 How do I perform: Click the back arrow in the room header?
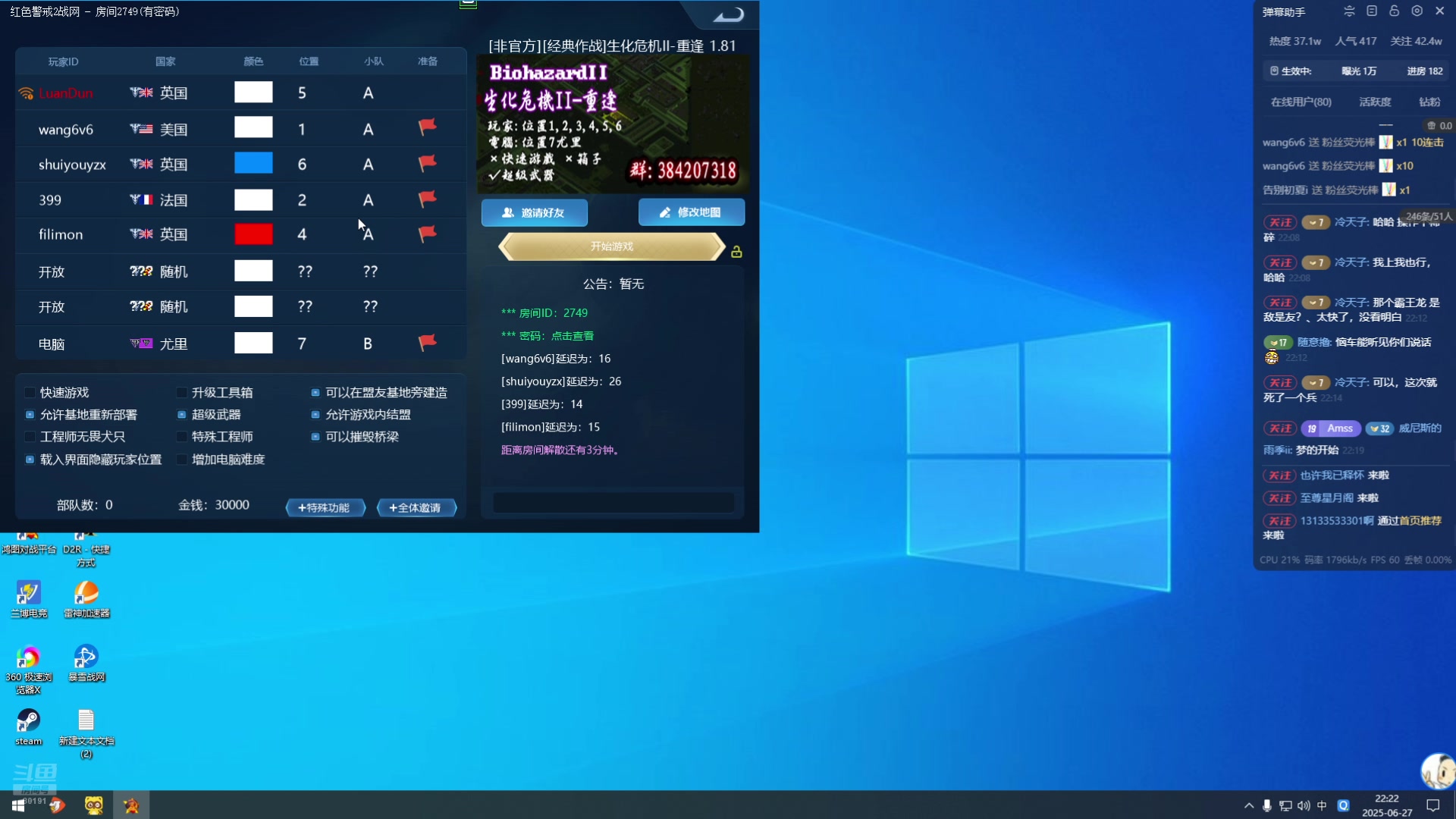click(729, 14)
